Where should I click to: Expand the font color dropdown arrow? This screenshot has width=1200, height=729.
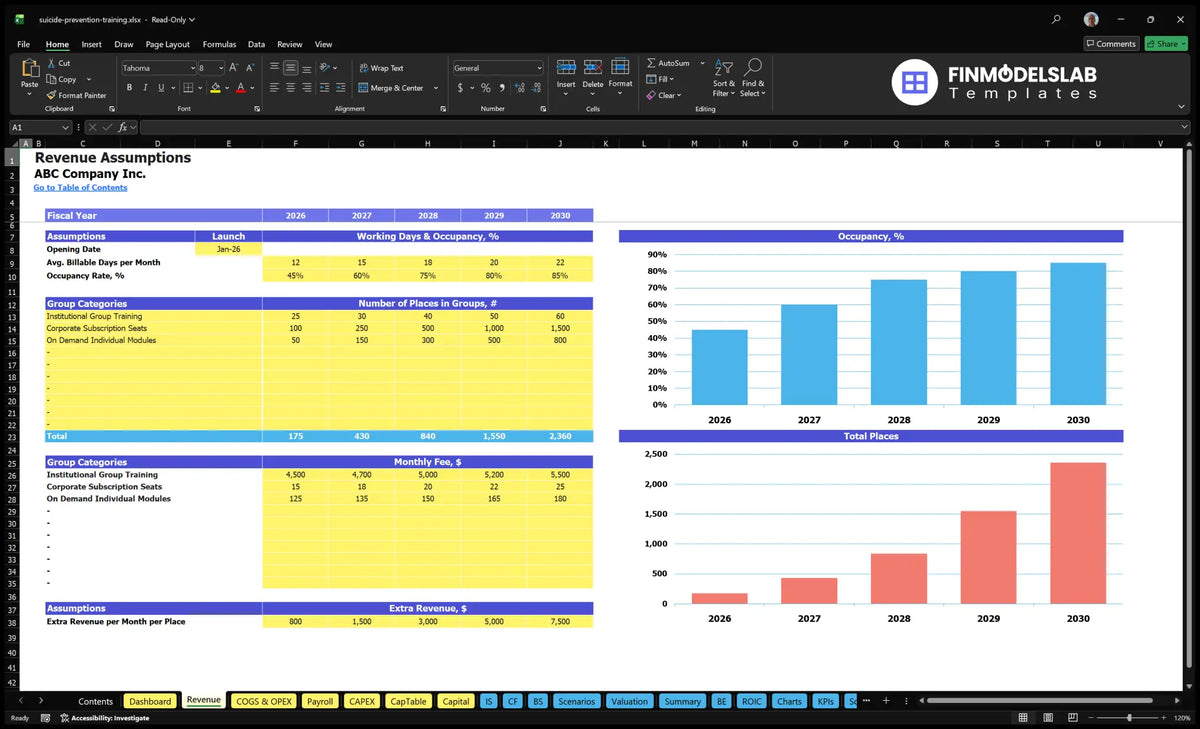pos(253,88)
